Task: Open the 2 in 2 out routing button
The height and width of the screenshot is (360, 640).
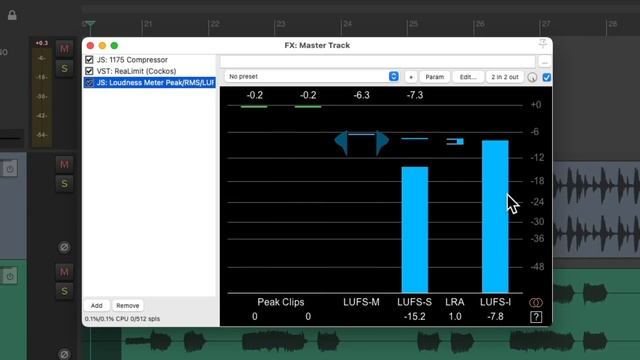Action: click(505, 77)
